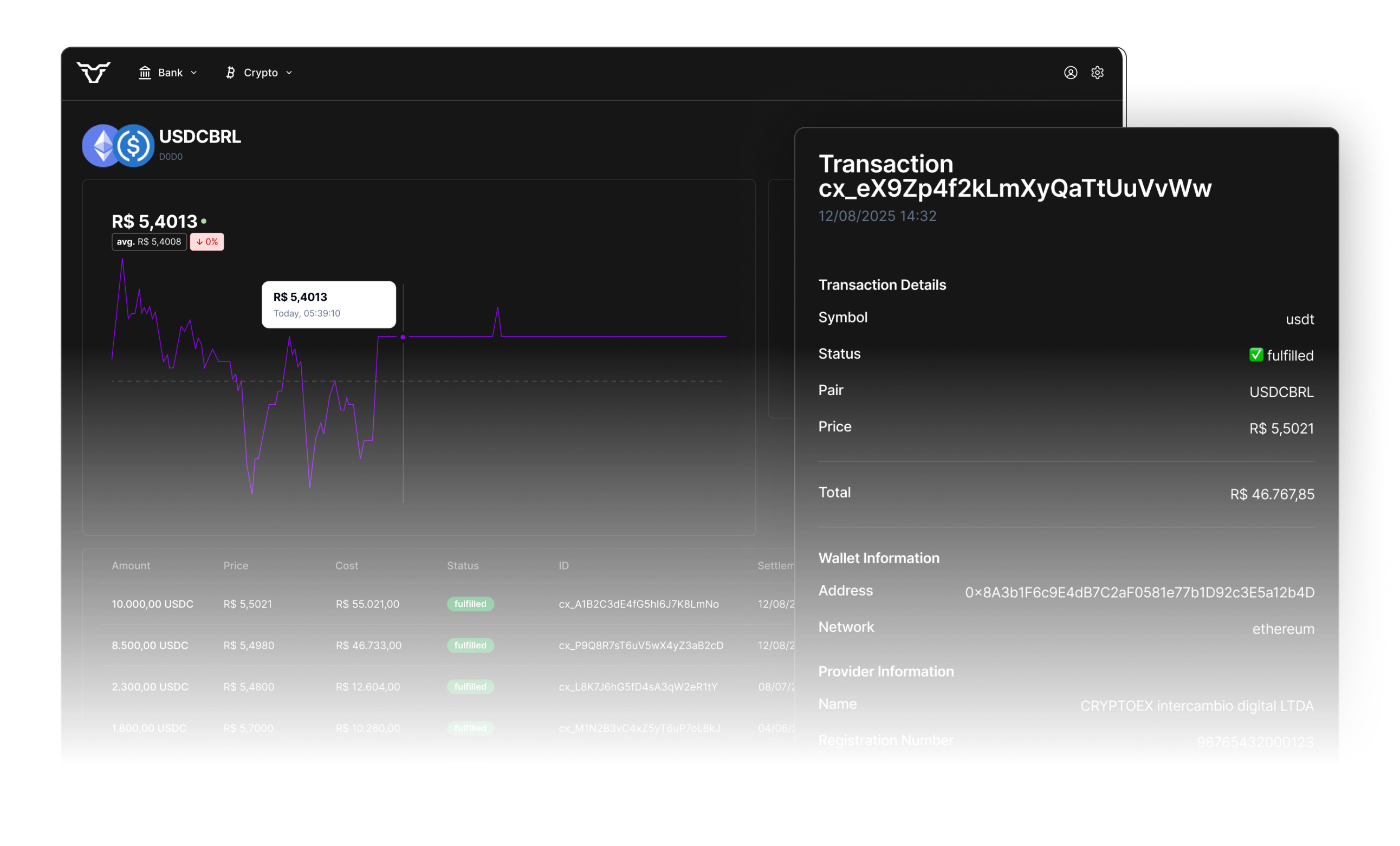Click the USDC dollar coin icon

click(134, 146)
